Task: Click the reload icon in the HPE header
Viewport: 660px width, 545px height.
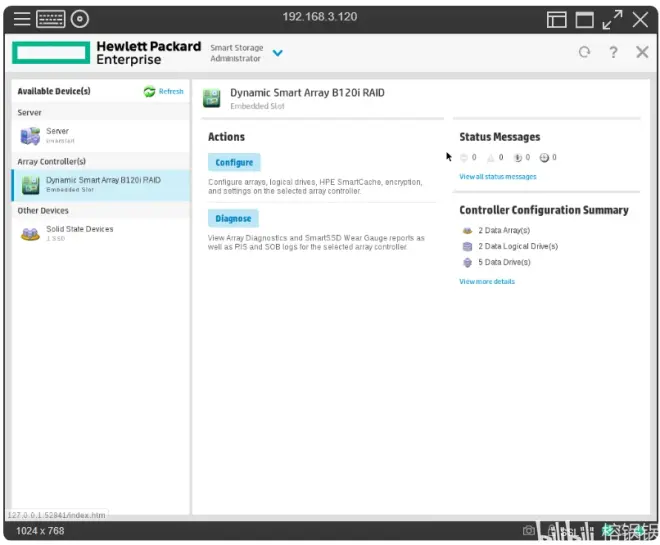Action: [x=584, y=52]
